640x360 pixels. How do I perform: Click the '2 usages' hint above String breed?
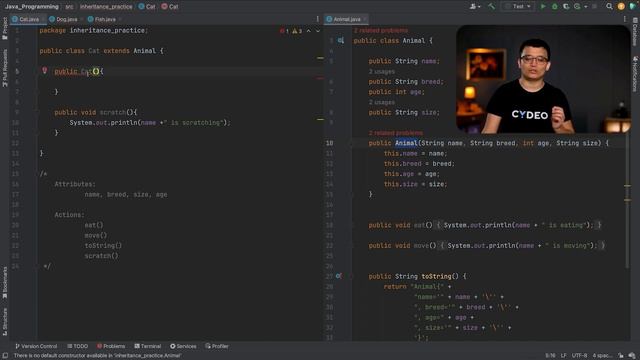[x=382, y=72]
